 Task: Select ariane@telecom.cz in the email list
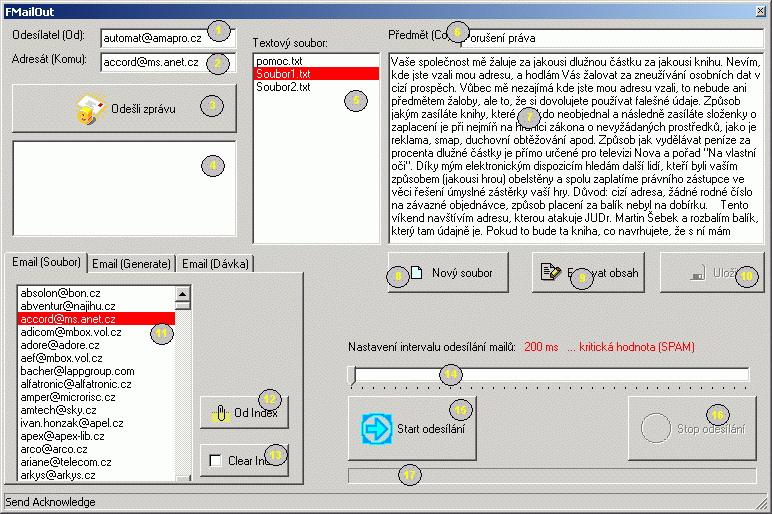coord(96,462)
